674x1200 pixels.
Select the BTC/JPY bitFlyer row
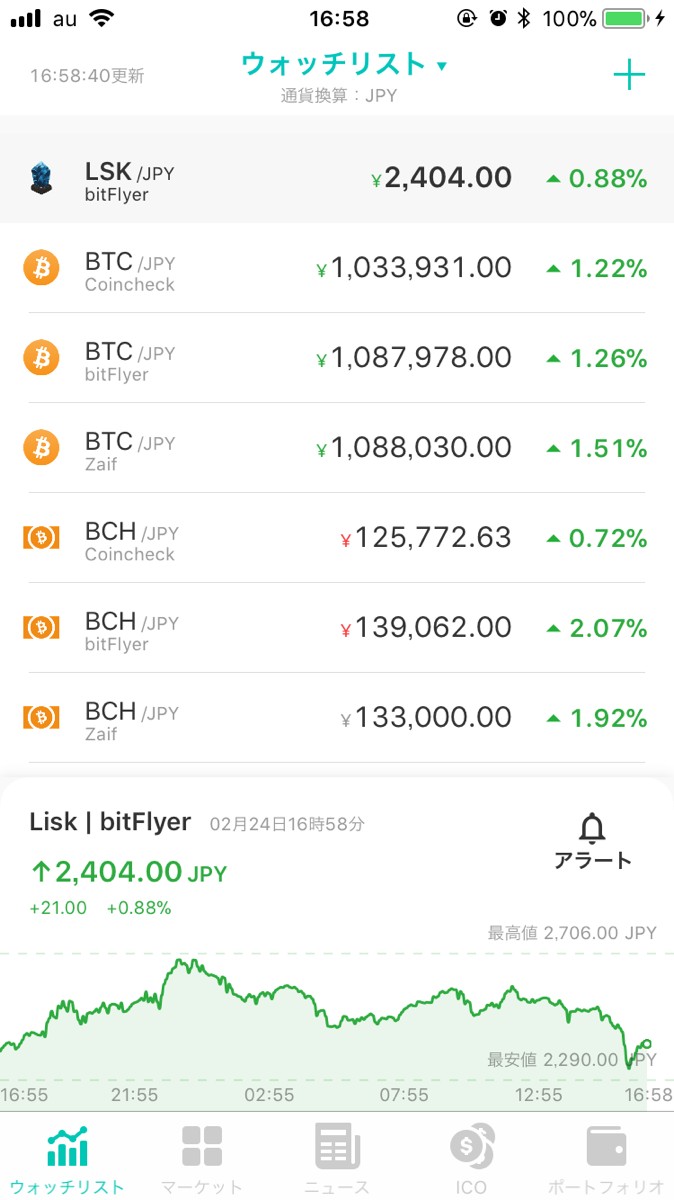pos(337,358)
